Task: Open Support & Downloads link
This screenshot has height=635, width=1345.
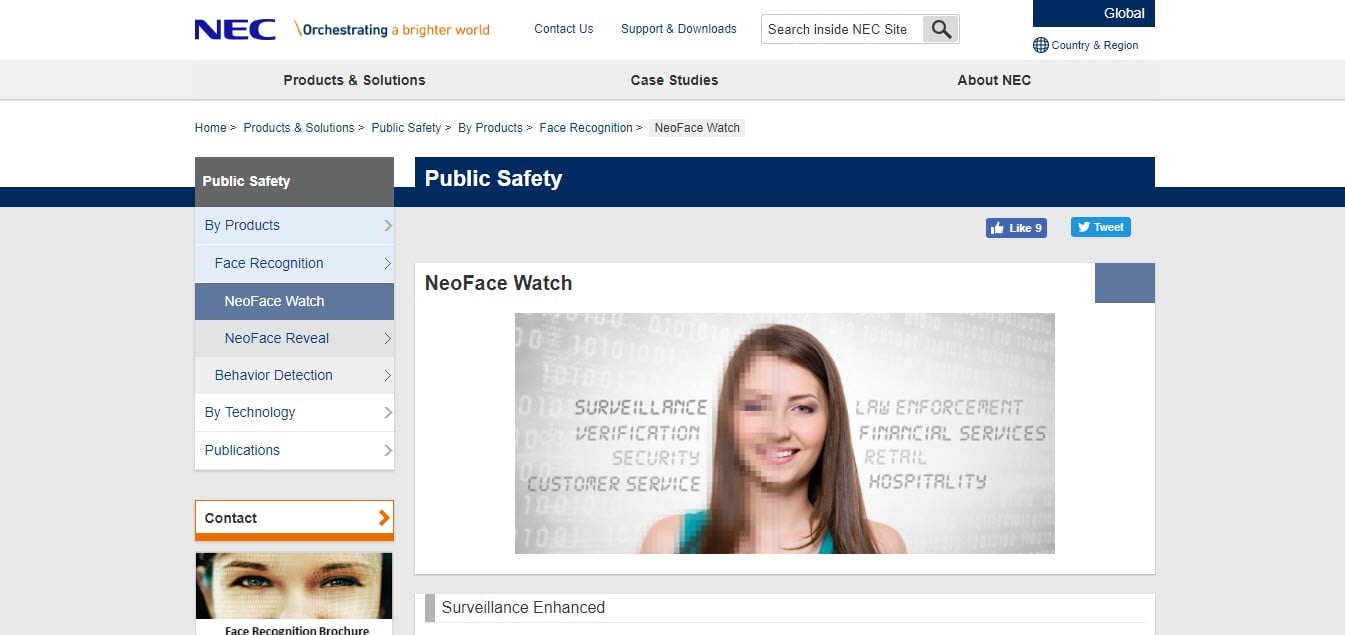Action: (x=679, y=29)
